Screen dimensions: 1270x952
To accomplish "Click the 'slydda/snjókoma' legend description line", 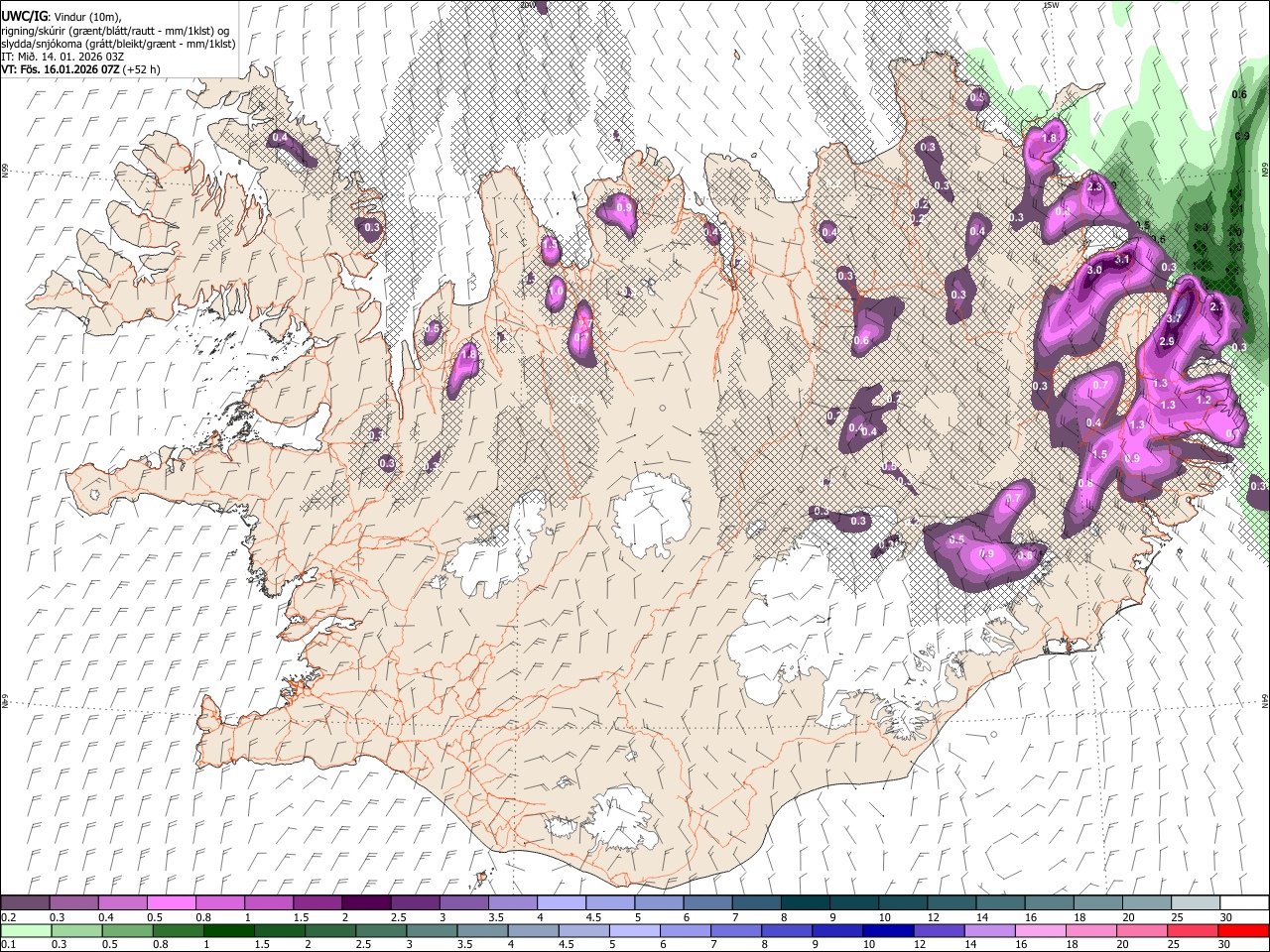I will point(118,44).
